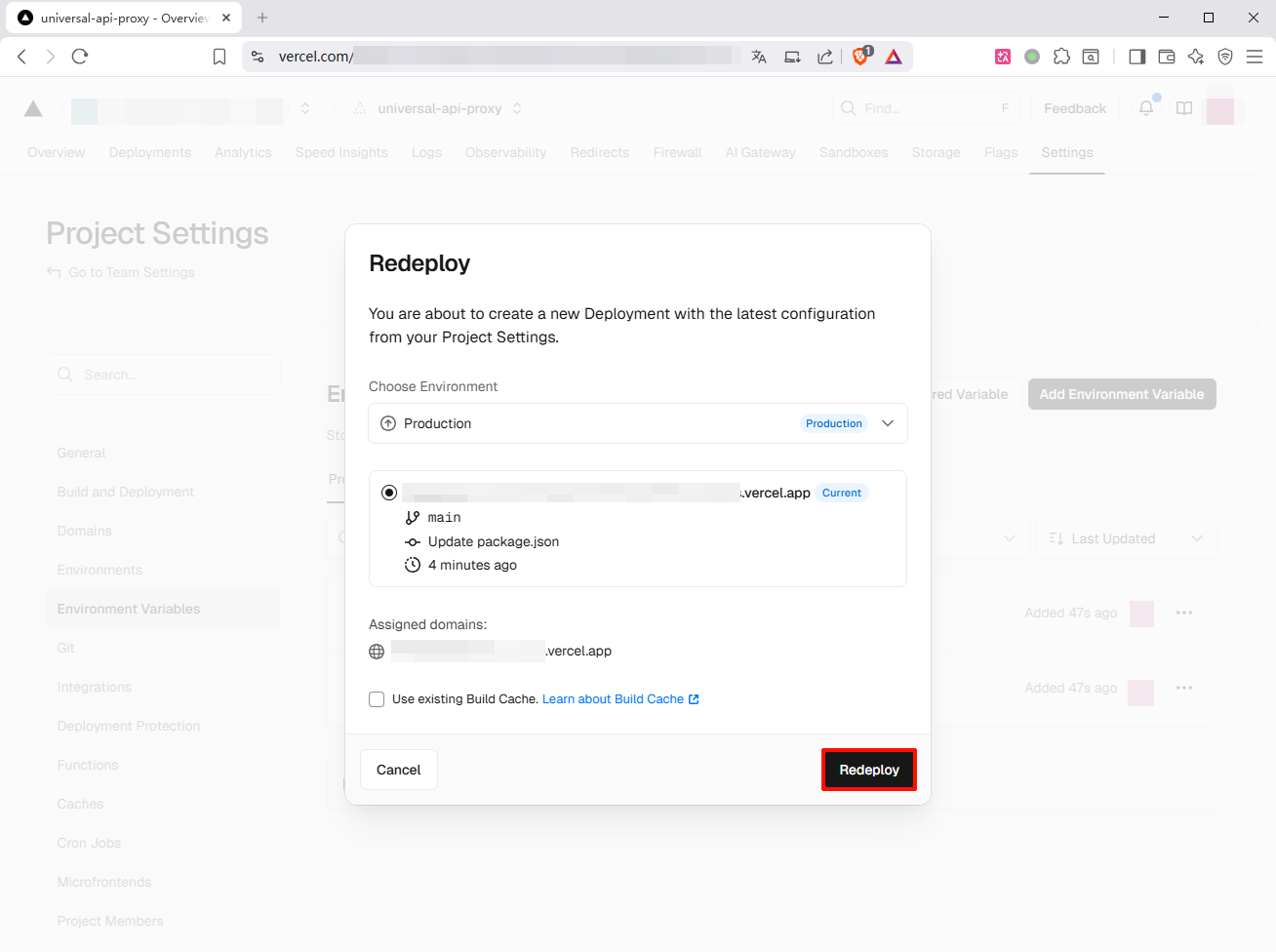Open the Last Updated sort dropdown
Screen dimensions: 1276x952
[x=1125, y=538]
